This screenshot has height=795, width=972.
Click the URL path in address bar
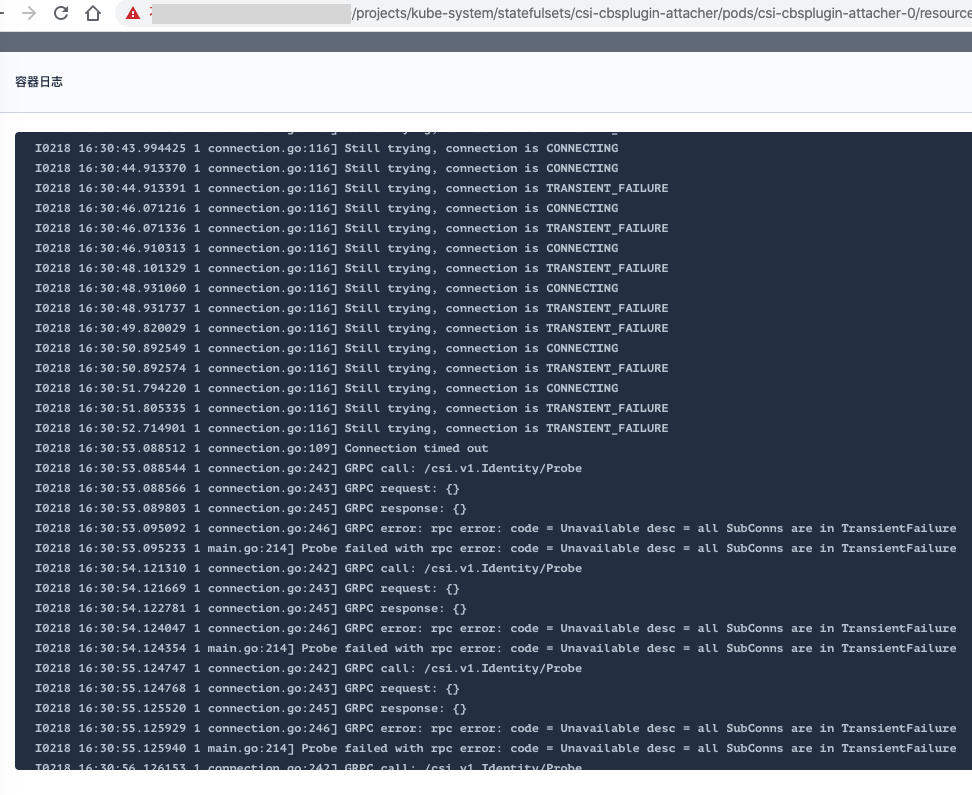pyautogui.click(x=661, y=13)
